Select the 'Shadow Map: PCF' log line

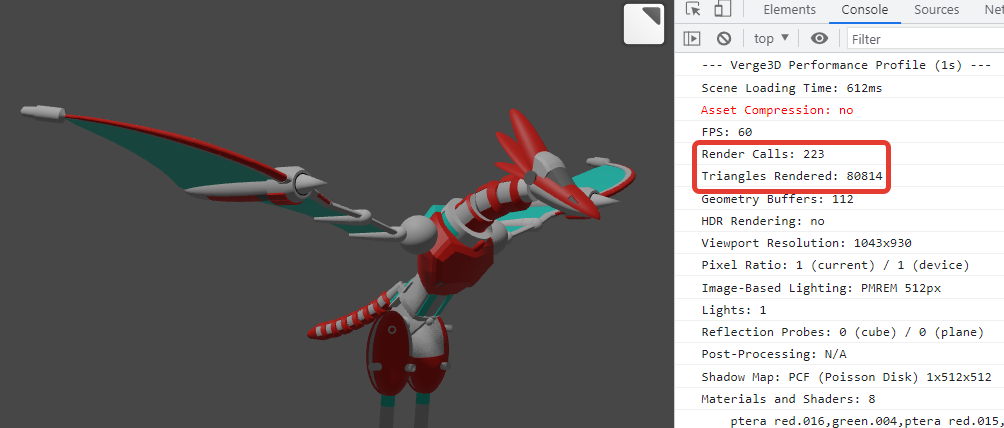point(846,377)
